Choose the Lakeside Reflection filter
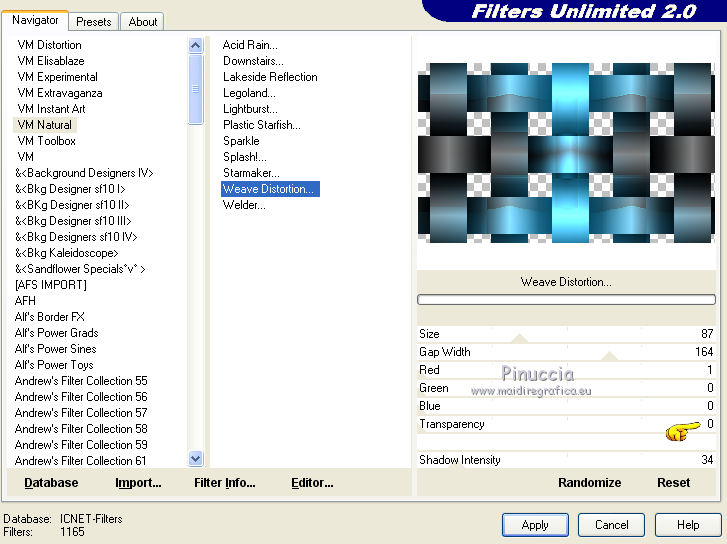Image resolution: width=727 pixels, height=544 pixels. pyautogui.click(x=270, y=77)
